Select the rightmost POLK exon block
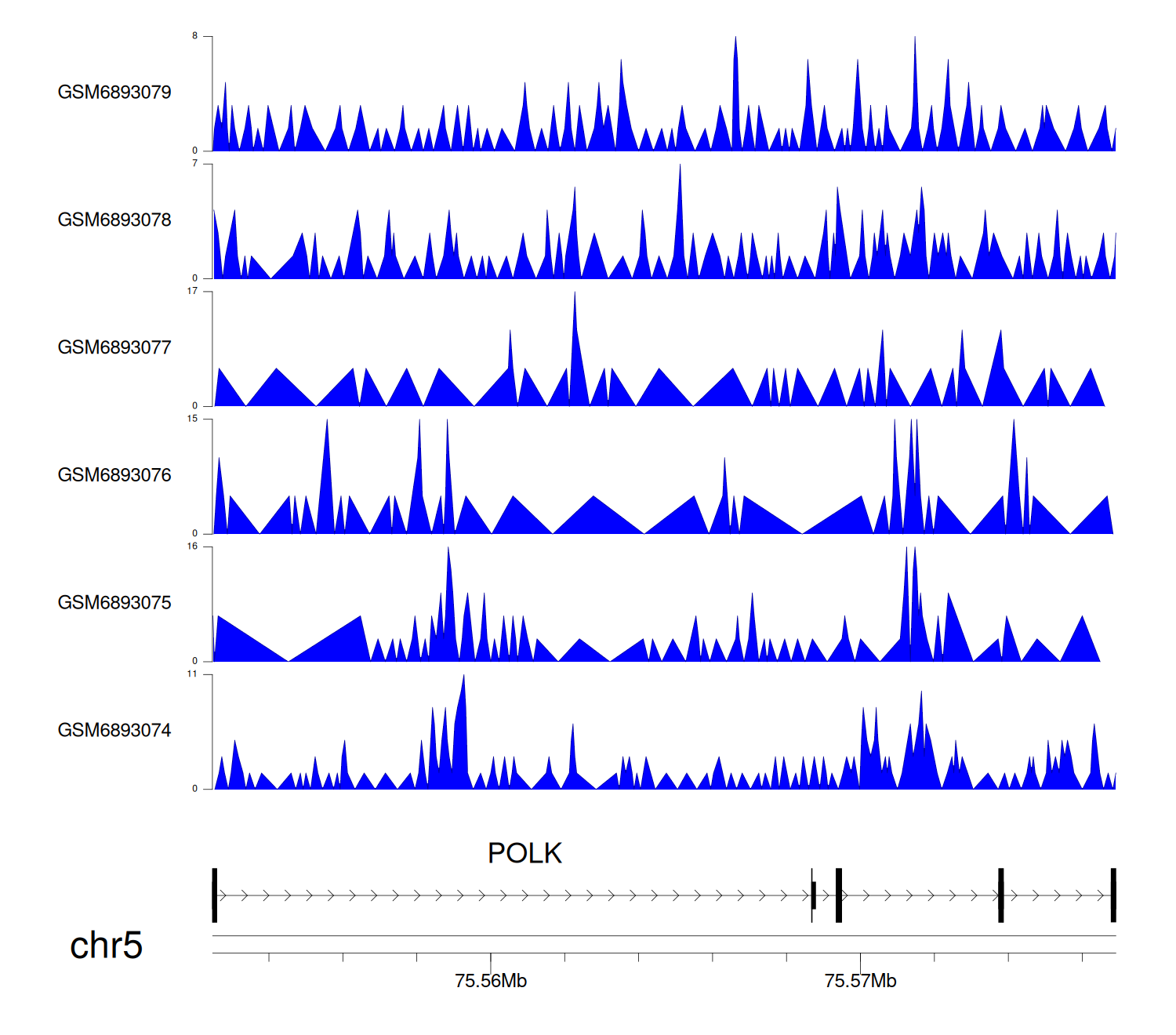This screenshot has height=1035, width=1176. coord(1112,895)
